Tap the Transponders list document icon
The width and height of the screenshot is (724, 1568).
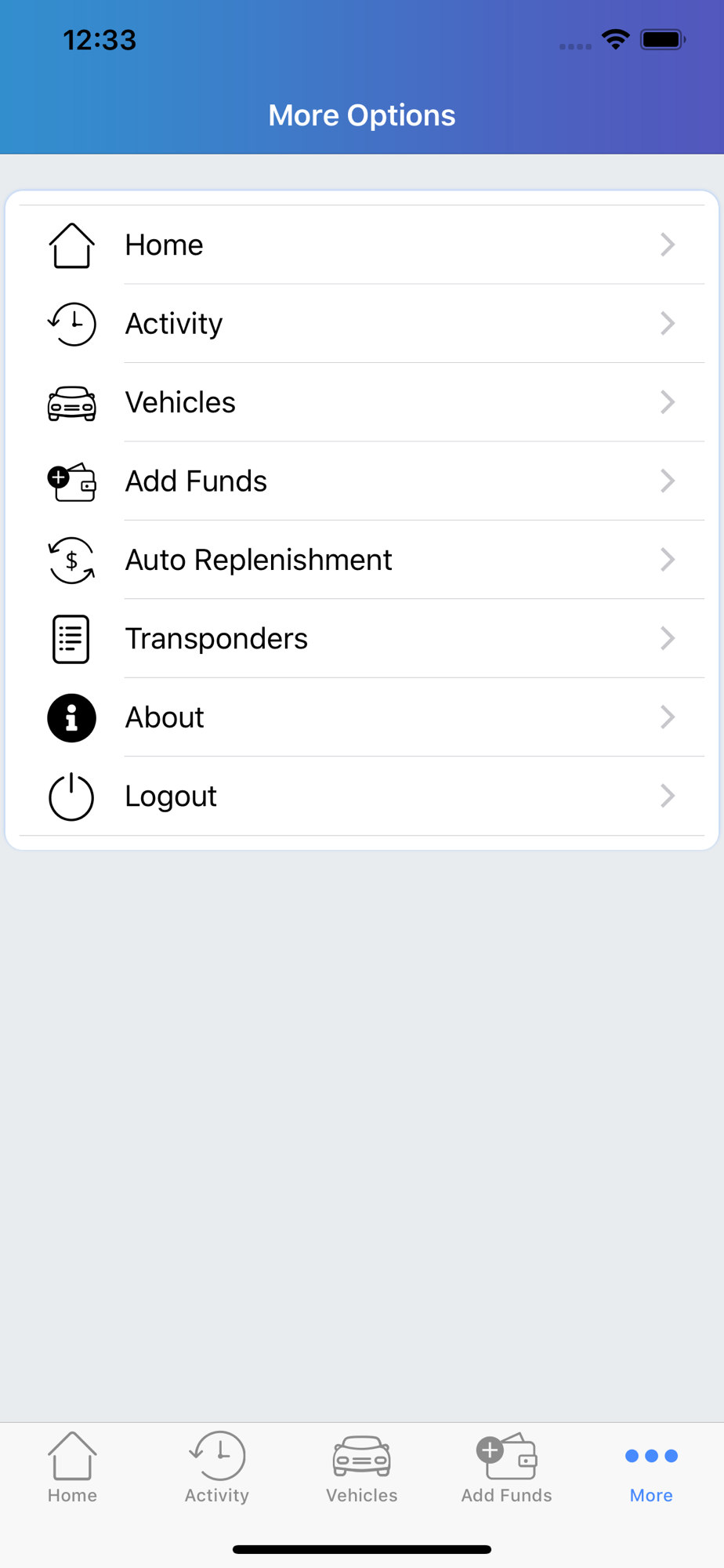(71, 639)
